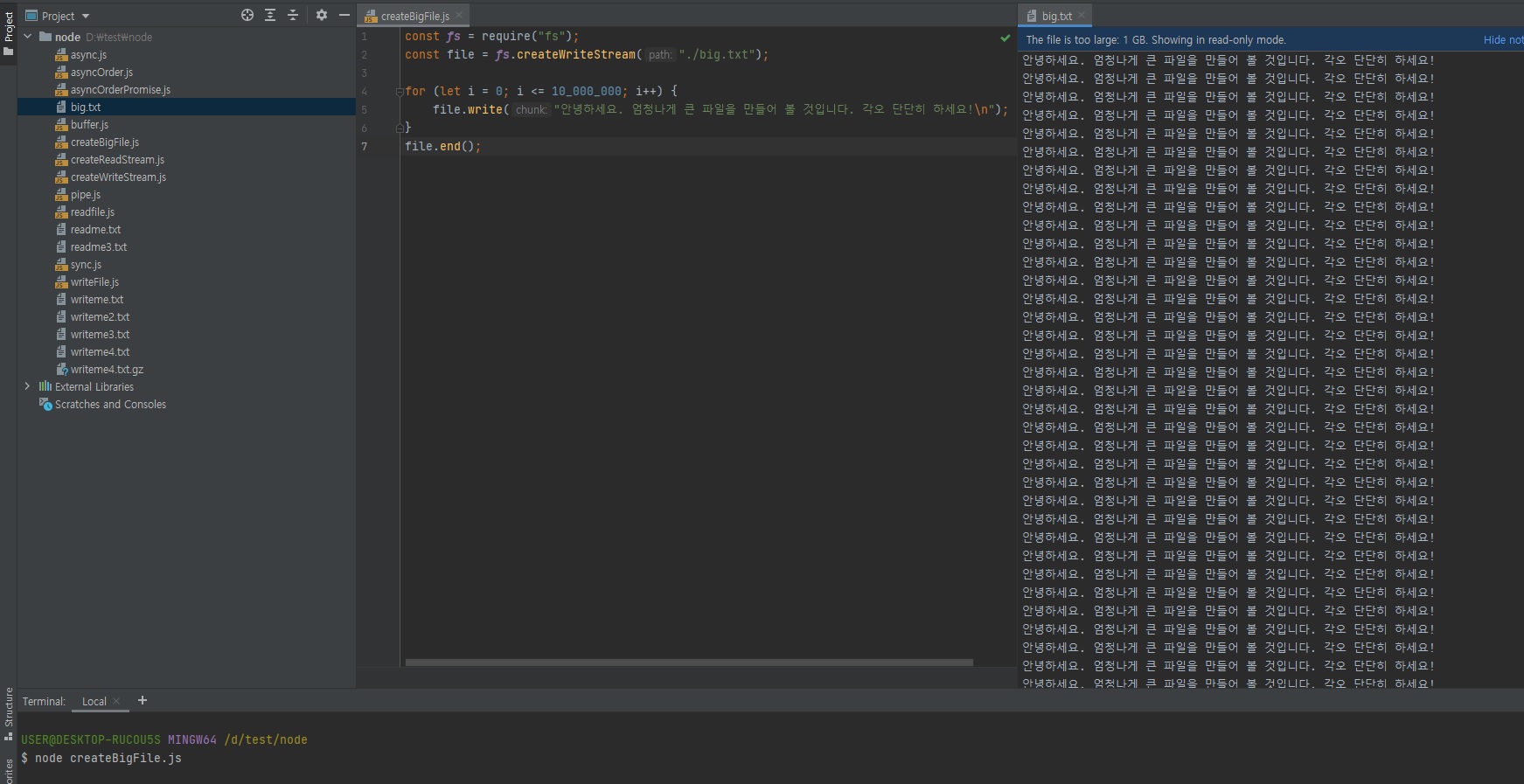
Task: Click 'file.end();' on line 7
Action: pyautogui.click(x=442, y=147)
